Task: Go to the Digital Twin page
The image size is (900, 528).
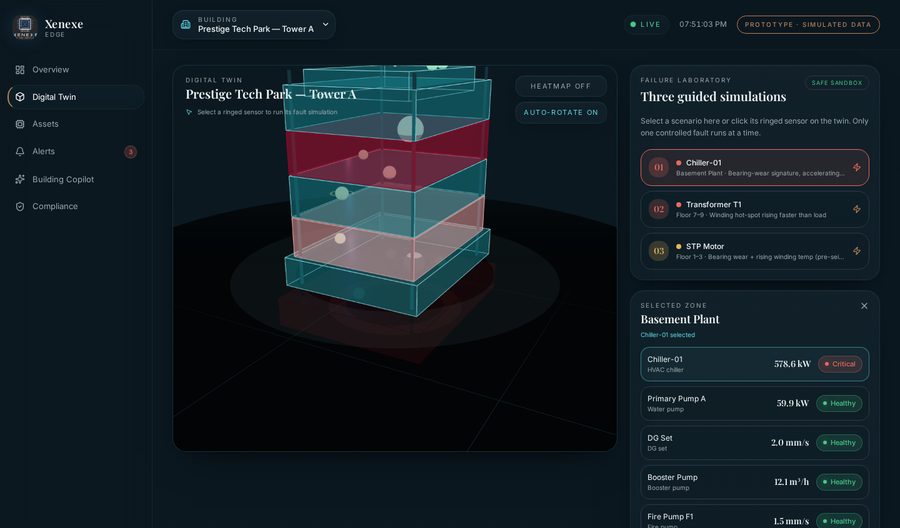Action: (x=76, y=97)
